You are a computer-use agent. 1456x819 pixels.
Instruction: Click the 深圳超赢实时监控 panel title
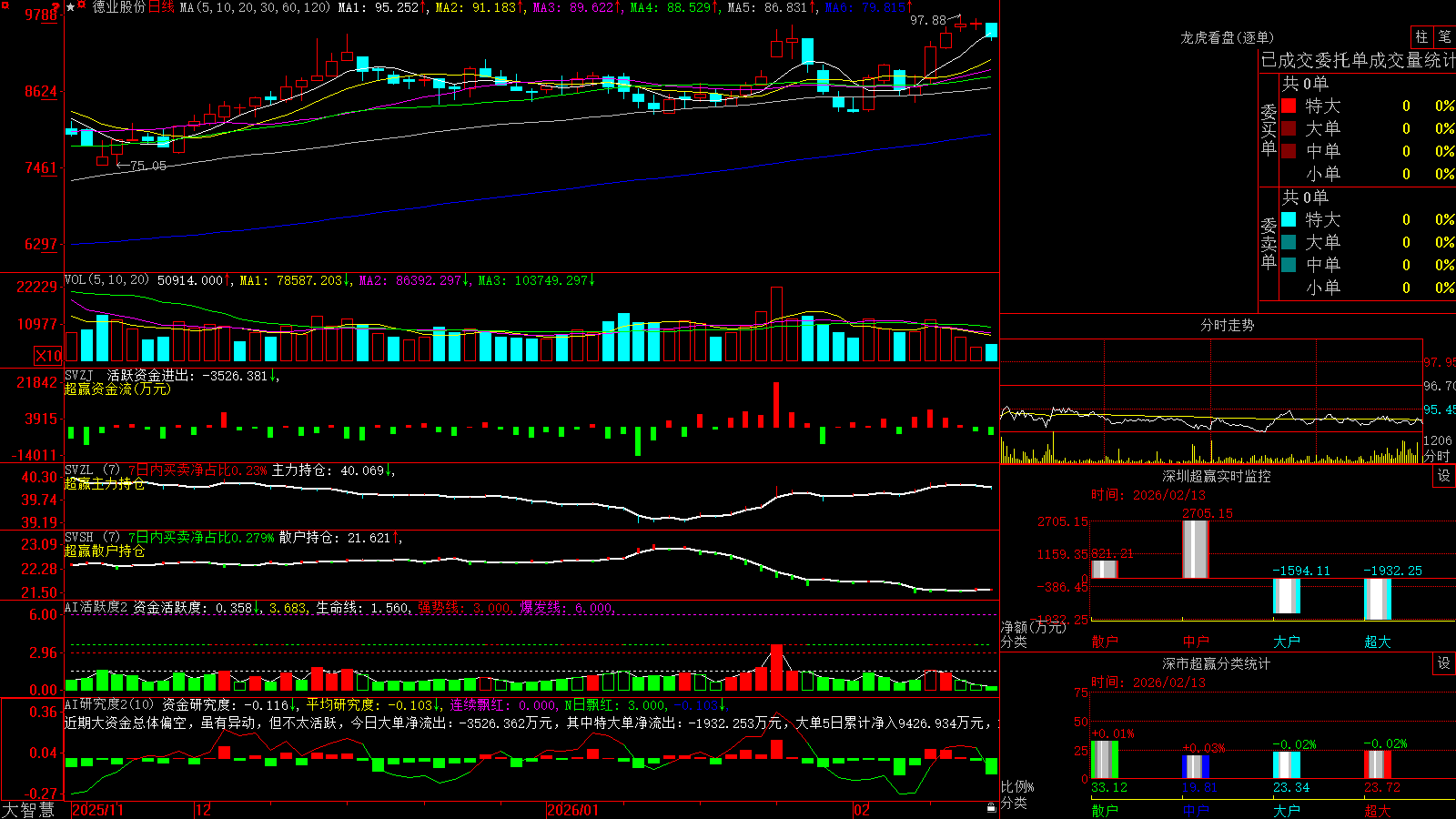pos(1217,476)
